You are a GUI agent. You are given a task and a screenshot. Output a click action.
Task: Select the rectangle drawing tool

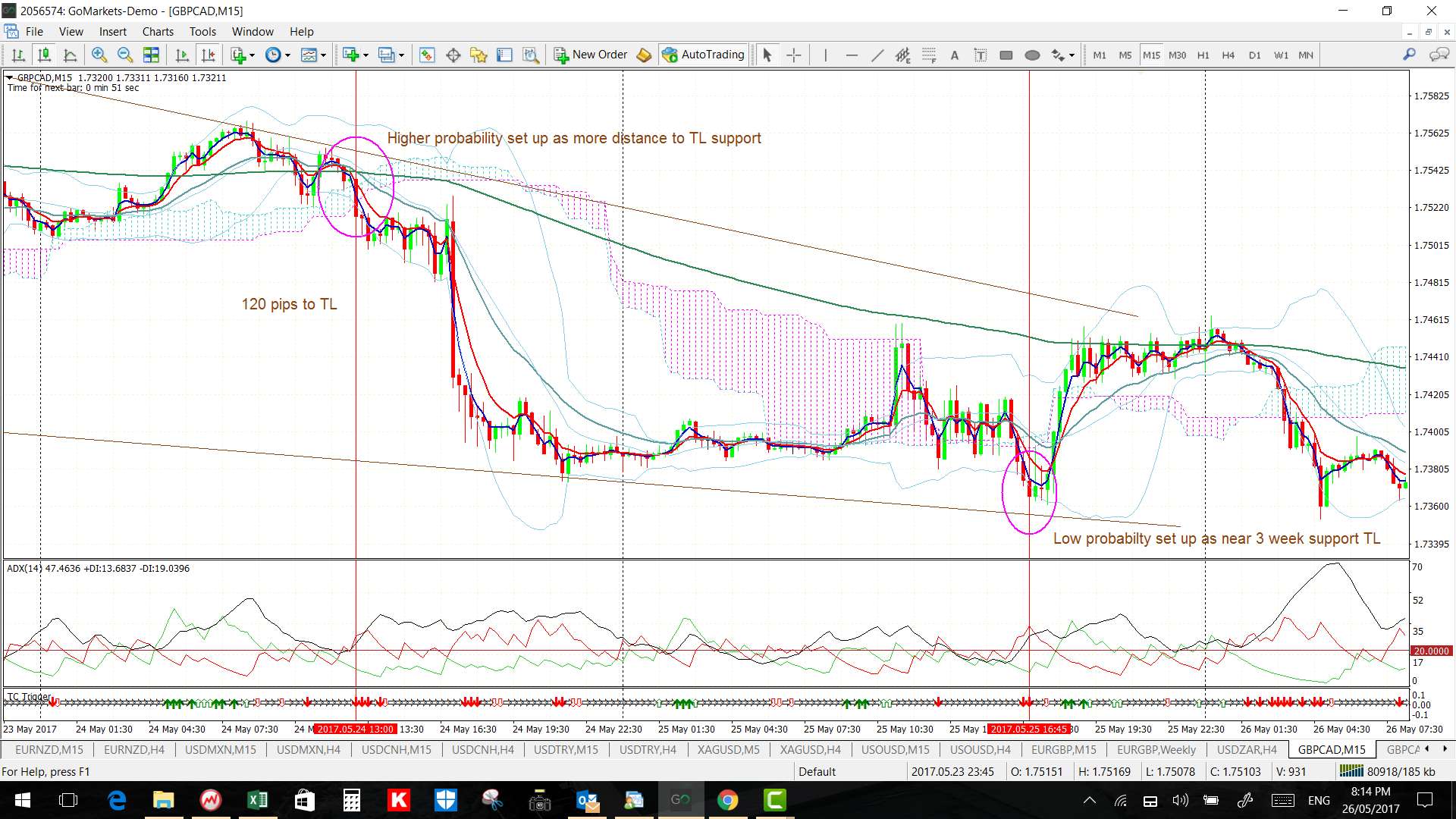(1006, 55)
